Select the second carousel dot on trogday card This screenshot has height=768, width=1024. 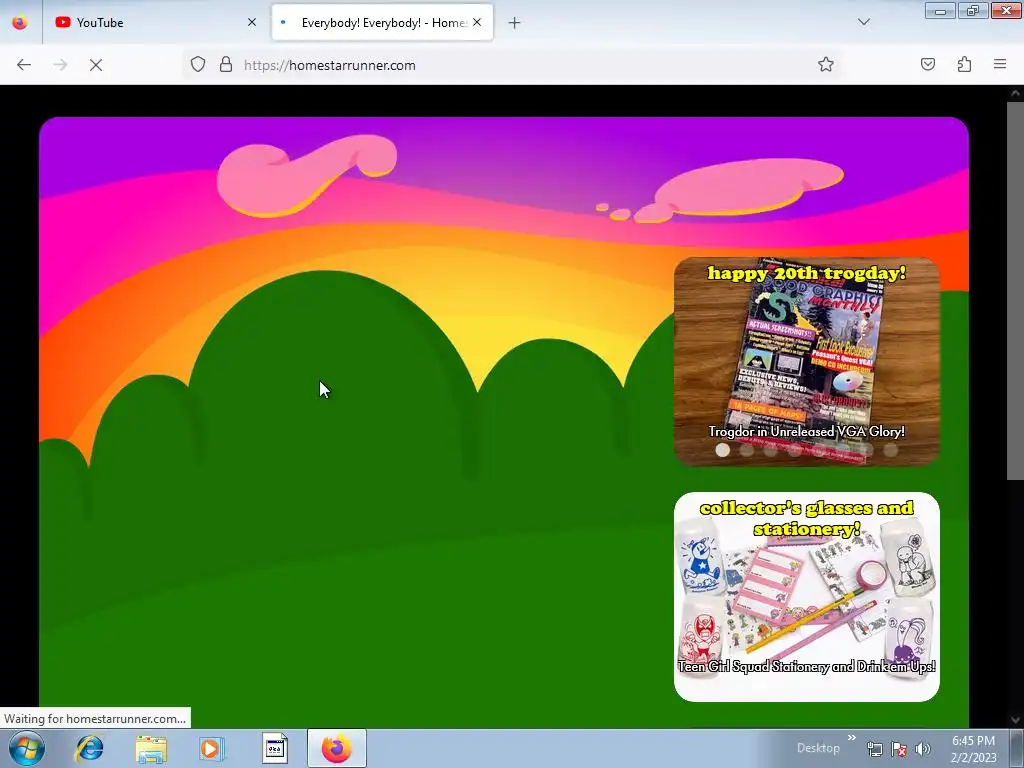coord(746,450)
